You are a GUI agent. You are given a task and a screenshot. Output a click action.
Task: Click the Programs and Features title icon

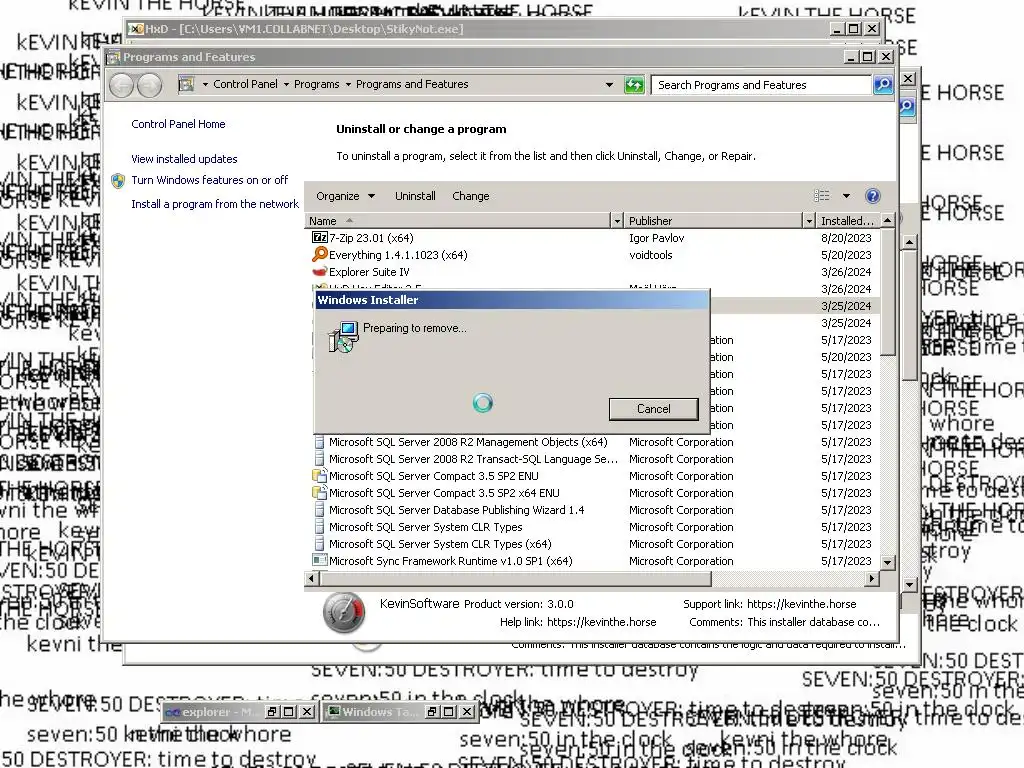[x=114, y=57]
